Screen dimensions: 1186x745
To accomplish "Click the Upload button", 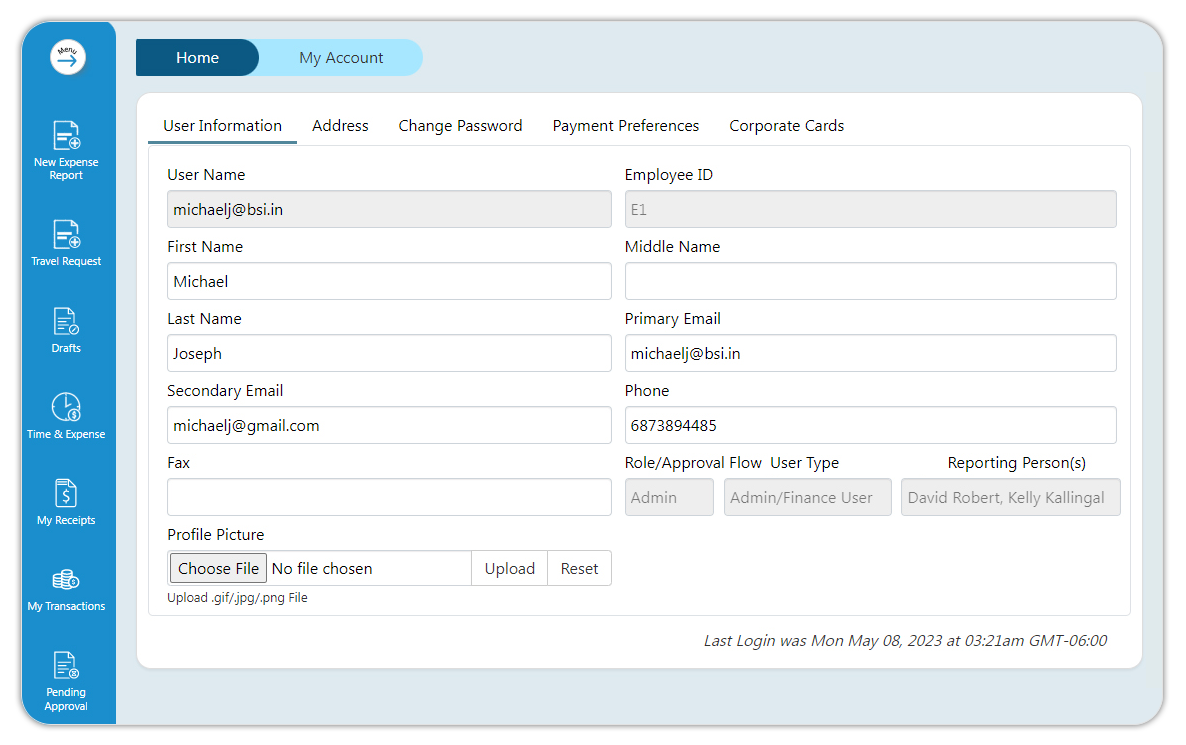I will [x=509, y=568].
